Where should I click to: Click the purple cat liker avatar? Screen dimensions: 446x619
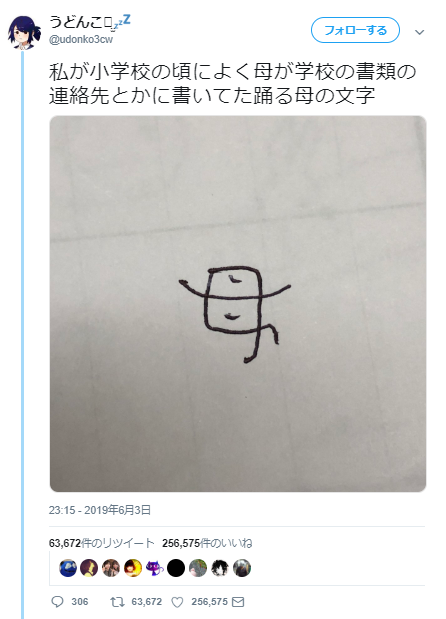(x=154, y=568)
